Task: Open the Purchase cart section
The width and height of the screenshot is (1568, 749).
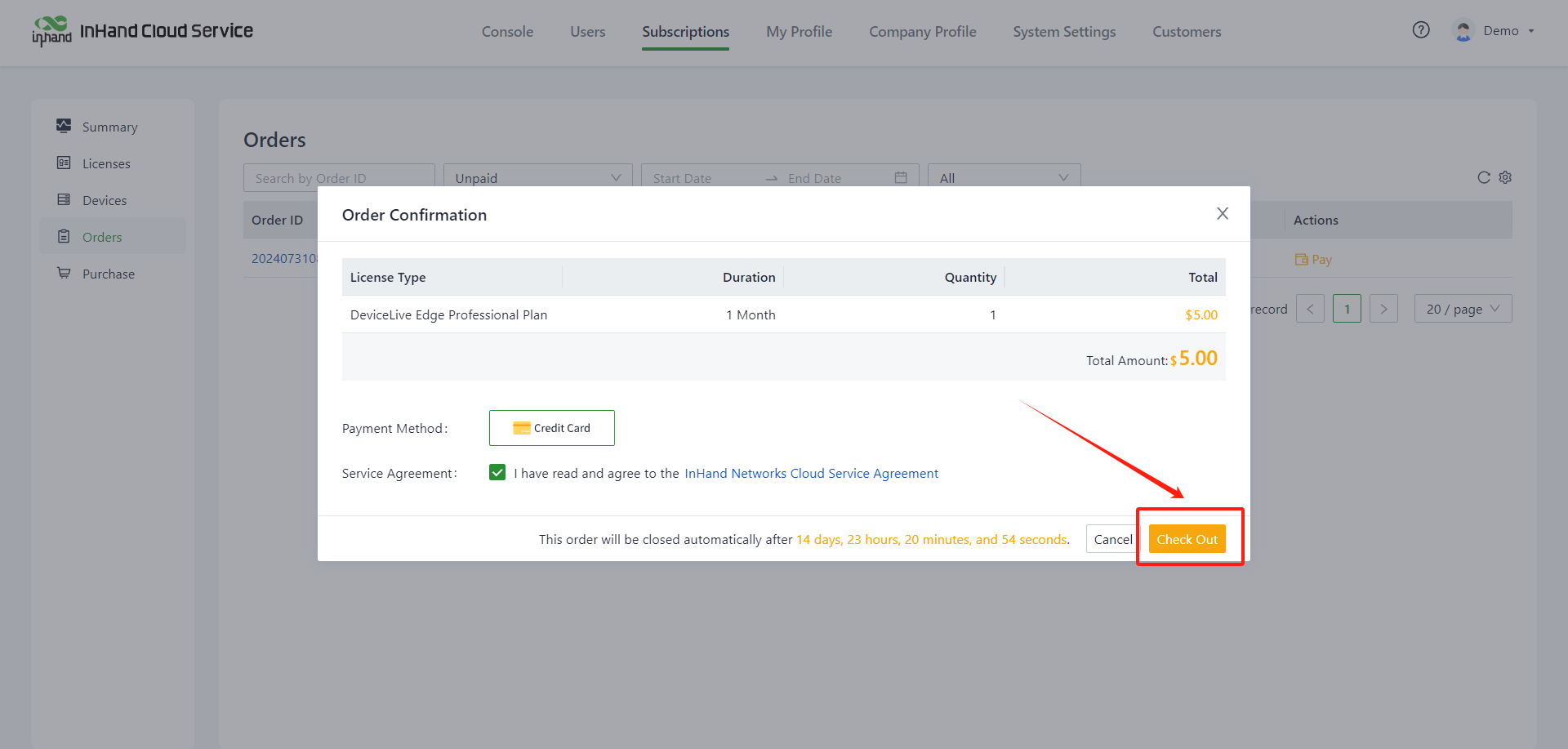Action: point(108,274)
